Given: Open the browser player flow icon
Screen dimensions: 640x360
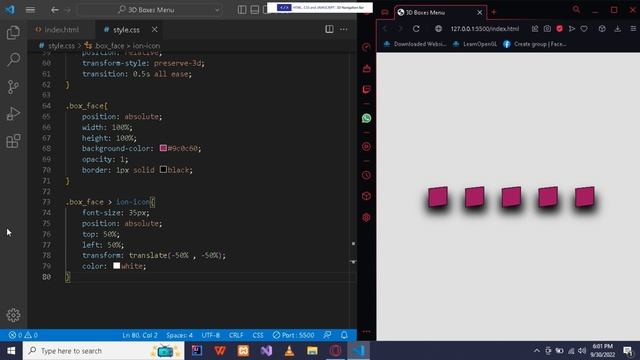Looking at the screenshot, I should pyautogui.click(x=571, y=29).
